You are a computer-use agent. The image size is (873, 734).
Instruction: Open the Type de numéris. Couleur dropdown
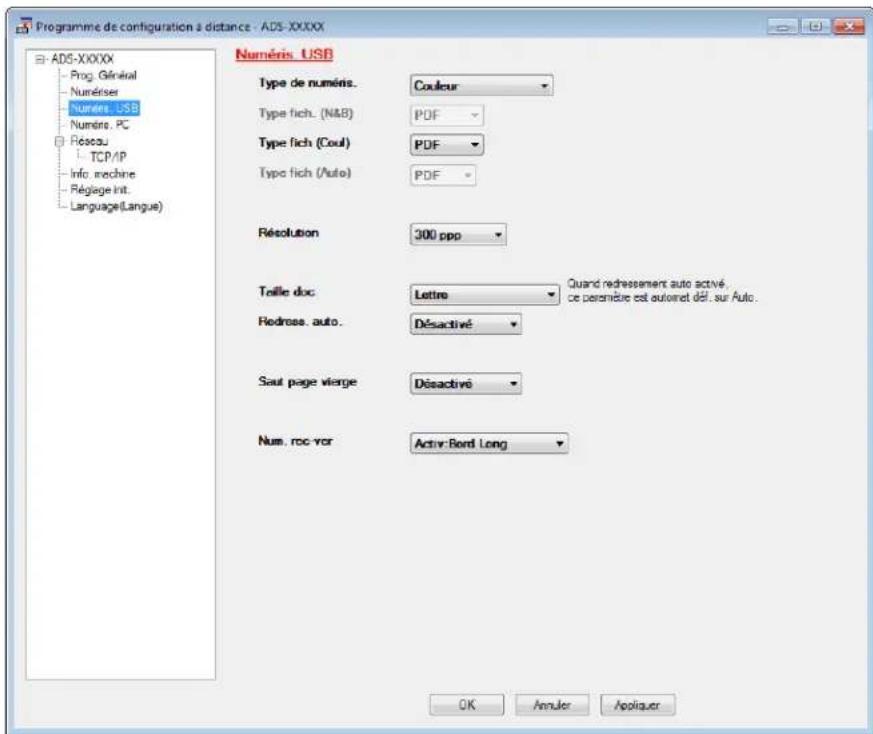pyautogui.click(x=481, y=86)
